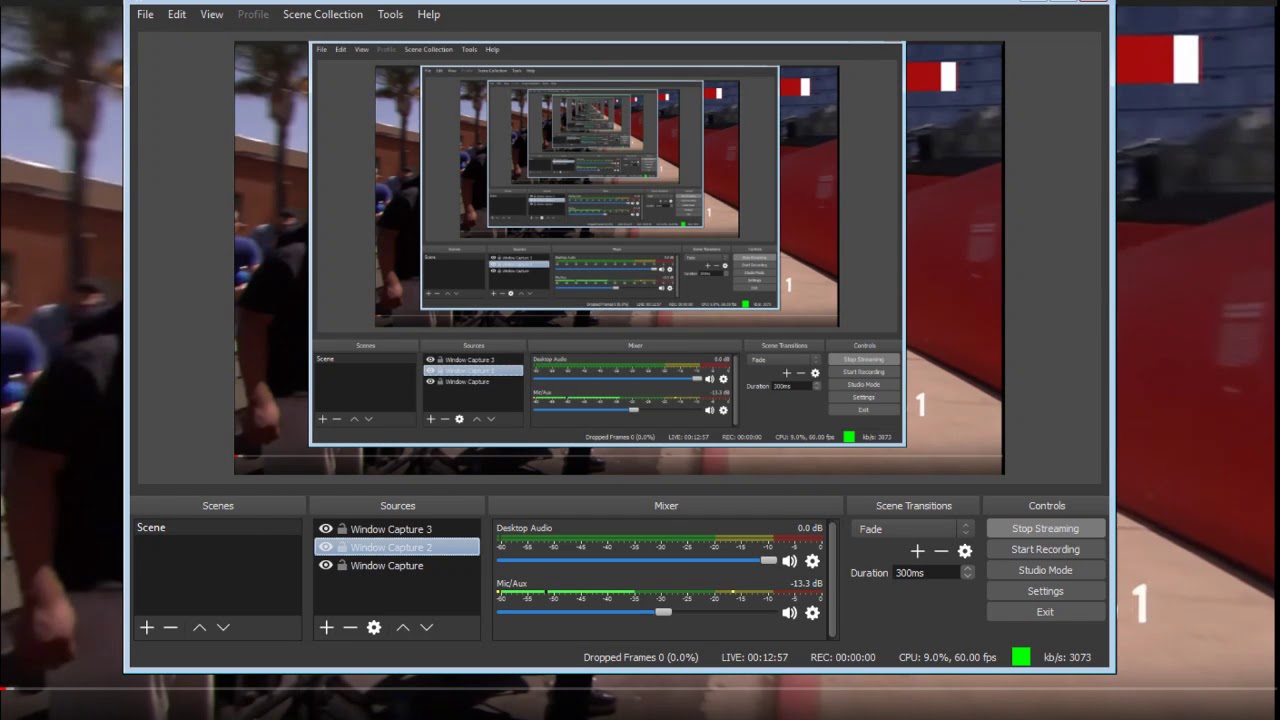Toggle Desktop Audio speaker in inner preview OBS
Image resolution: width=1280 pixels, height=720 pixels.
709,379
